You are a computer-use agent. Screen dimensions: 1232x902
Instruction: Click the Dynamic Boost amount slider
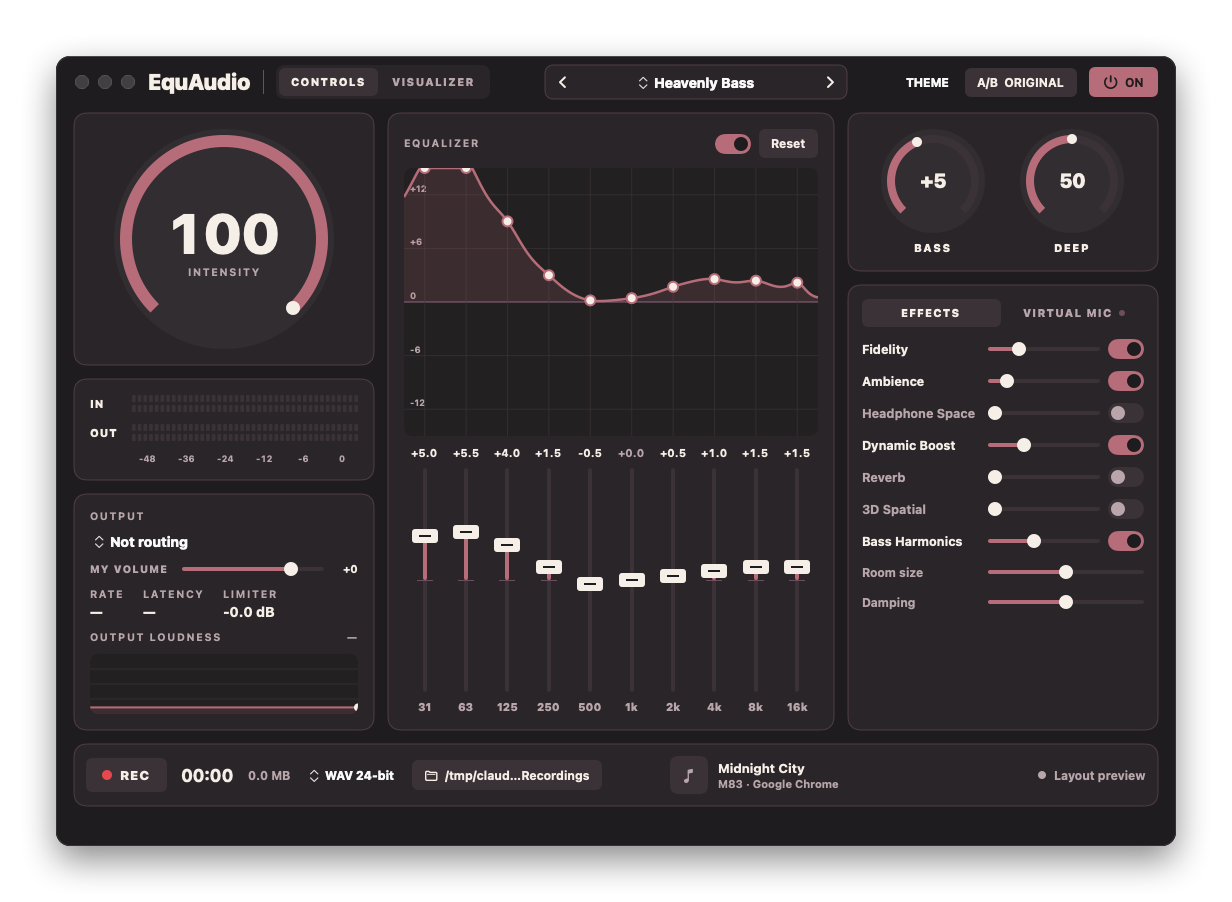[x=1043, y=445]
